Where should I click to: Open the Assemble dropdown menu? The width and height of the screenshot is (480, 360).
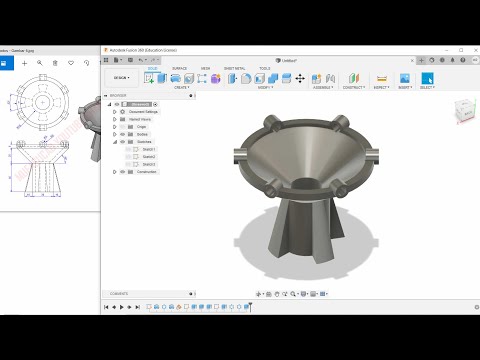323,87
